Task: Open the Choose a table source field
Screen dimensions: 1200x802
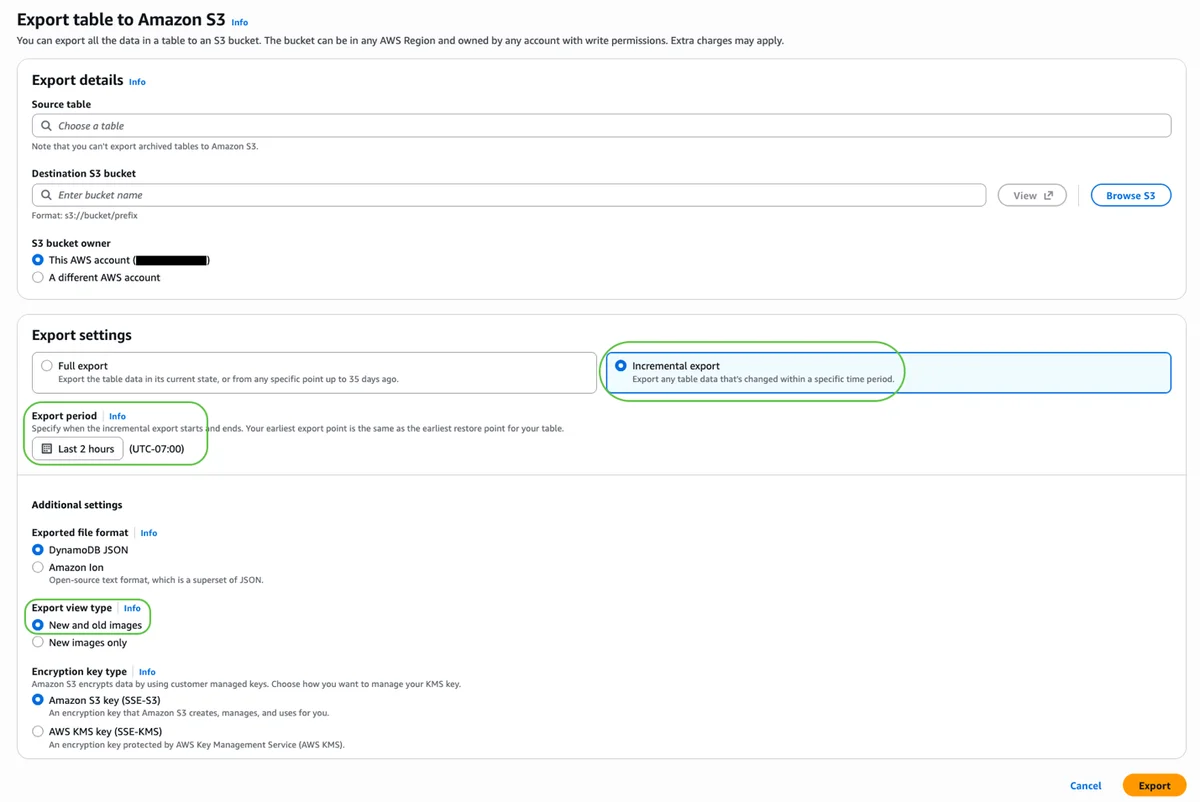Action: (x=601, y=126)
